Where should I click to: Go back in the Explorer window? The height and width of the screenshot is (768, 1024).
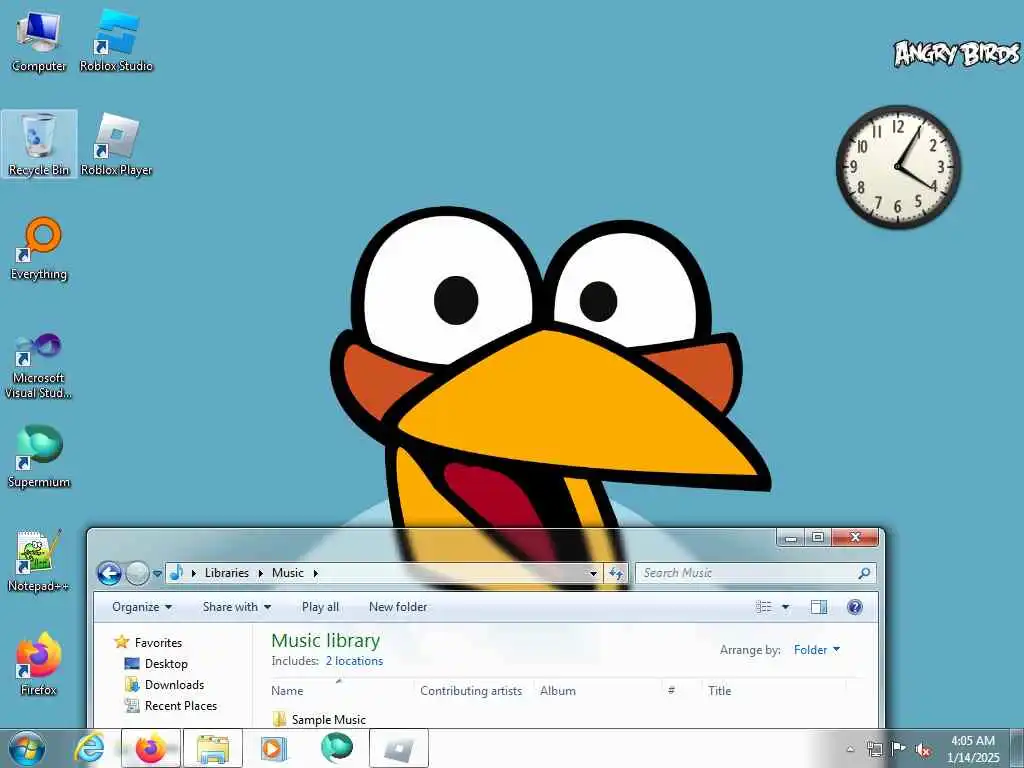(x=109, y=573)
